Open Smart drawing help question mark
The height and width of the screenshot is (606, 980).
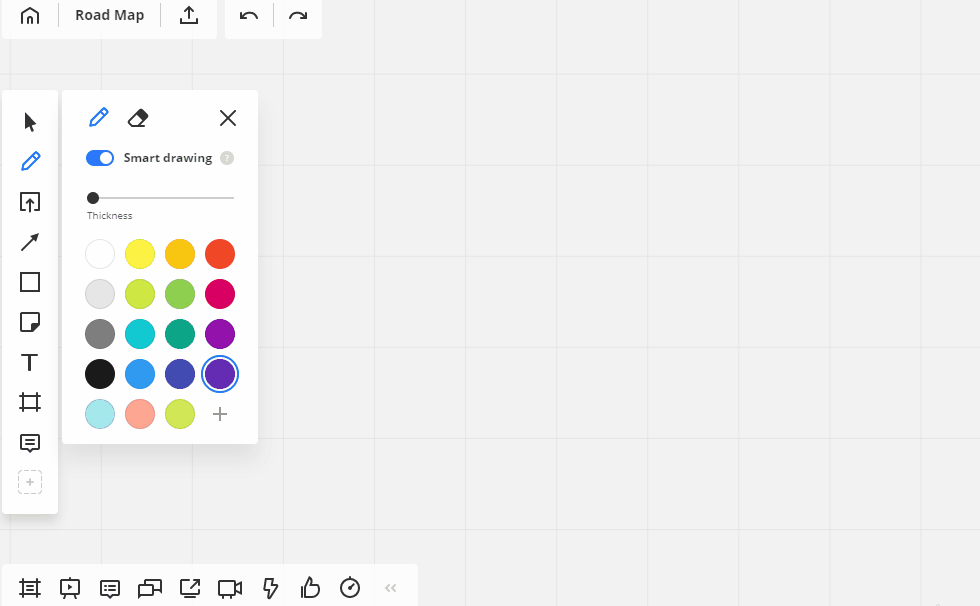tap(227, 158)
